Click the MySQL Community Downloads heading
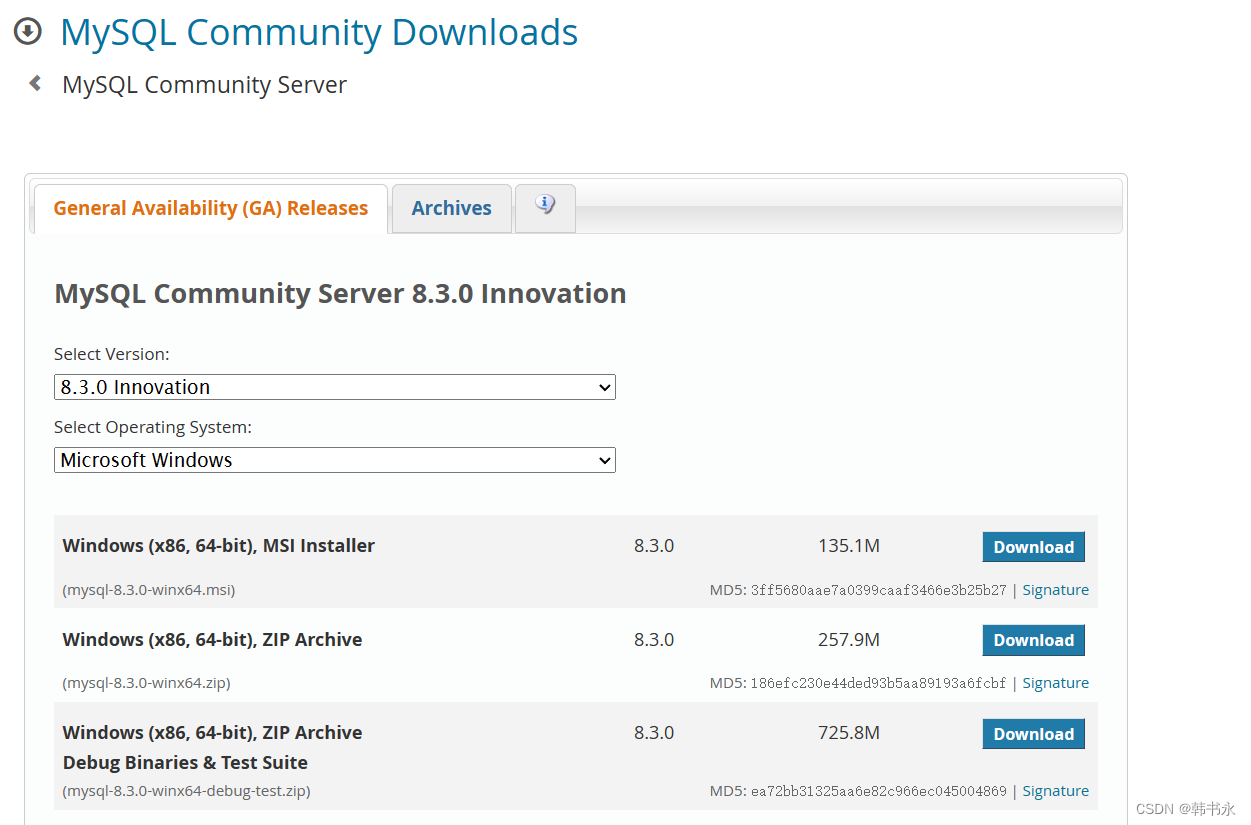The image size is (1251, 825). tap(319, 32)
